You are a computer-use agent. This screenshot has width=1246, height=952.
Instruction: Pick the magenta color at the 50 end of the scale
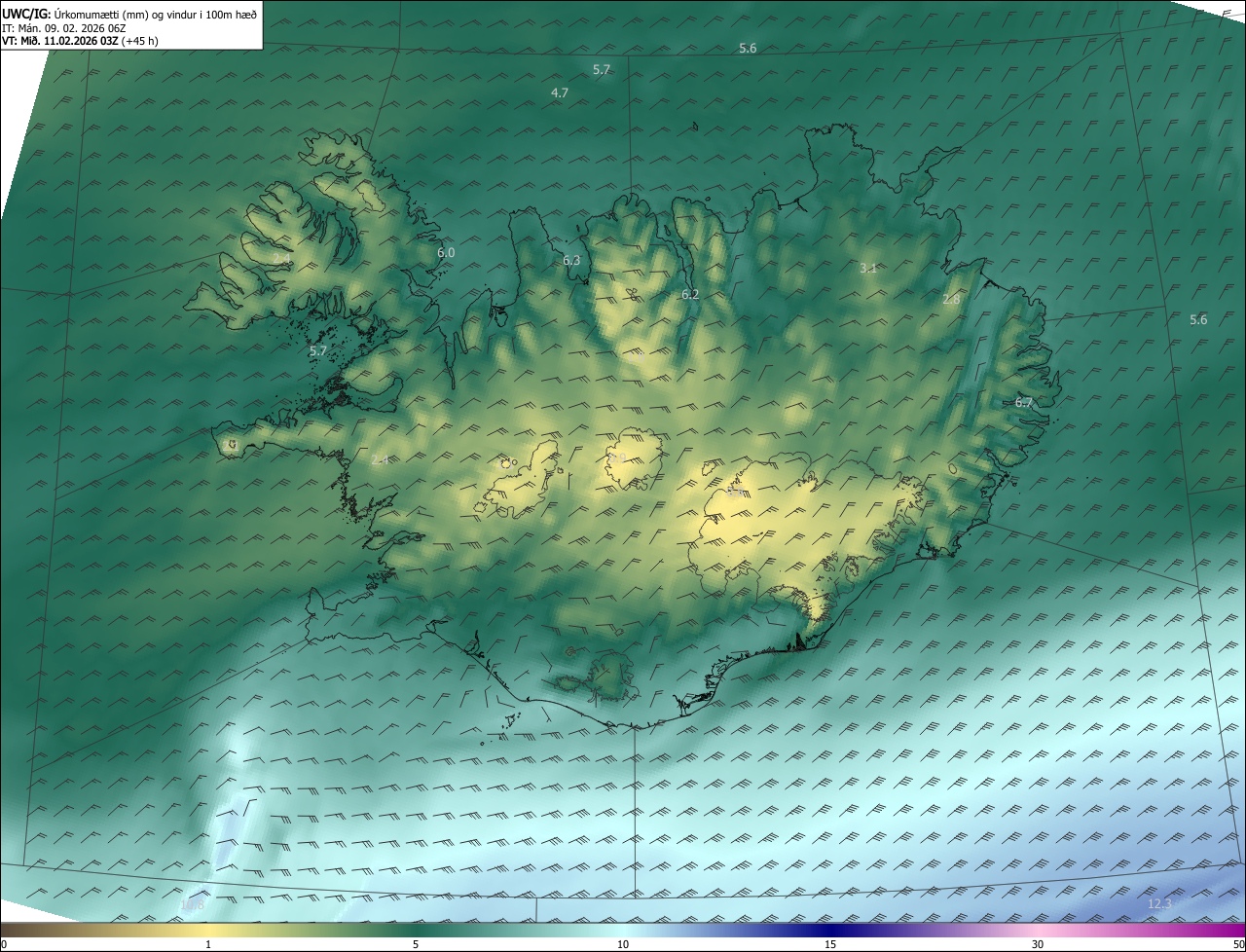point(1239,930)
